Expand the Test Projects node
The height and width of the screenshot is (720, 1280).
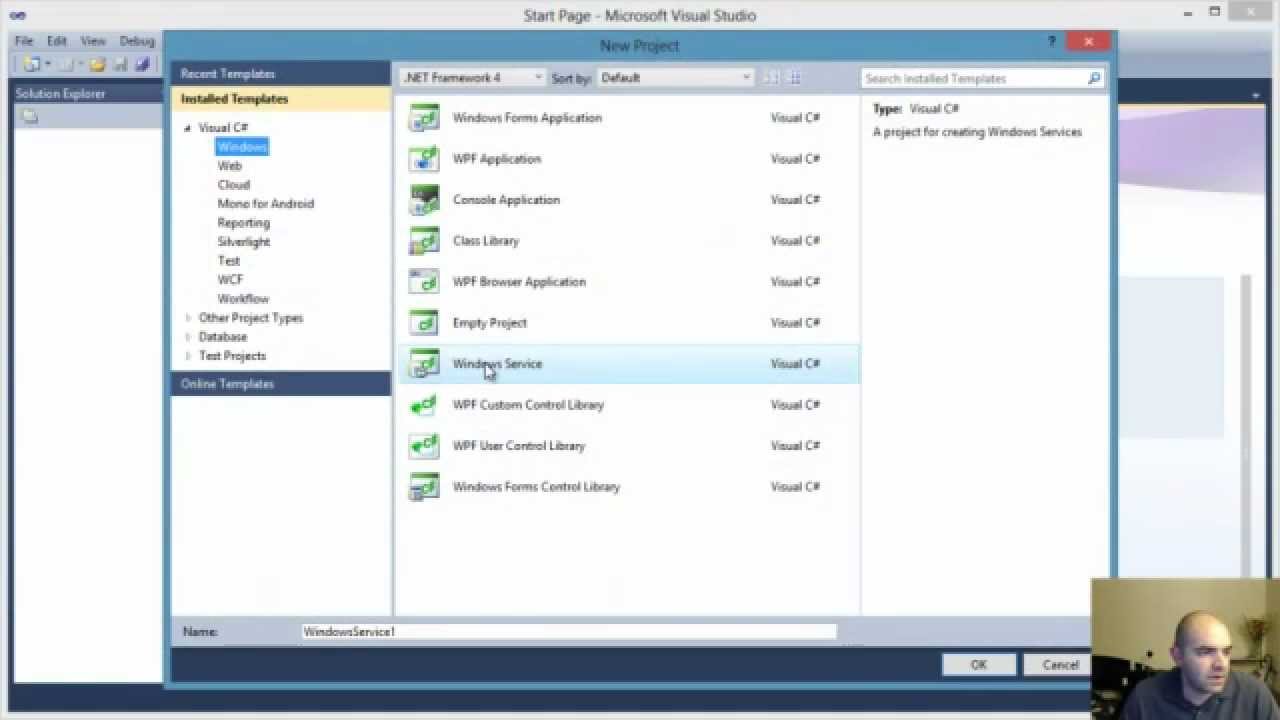click(187, 356)
